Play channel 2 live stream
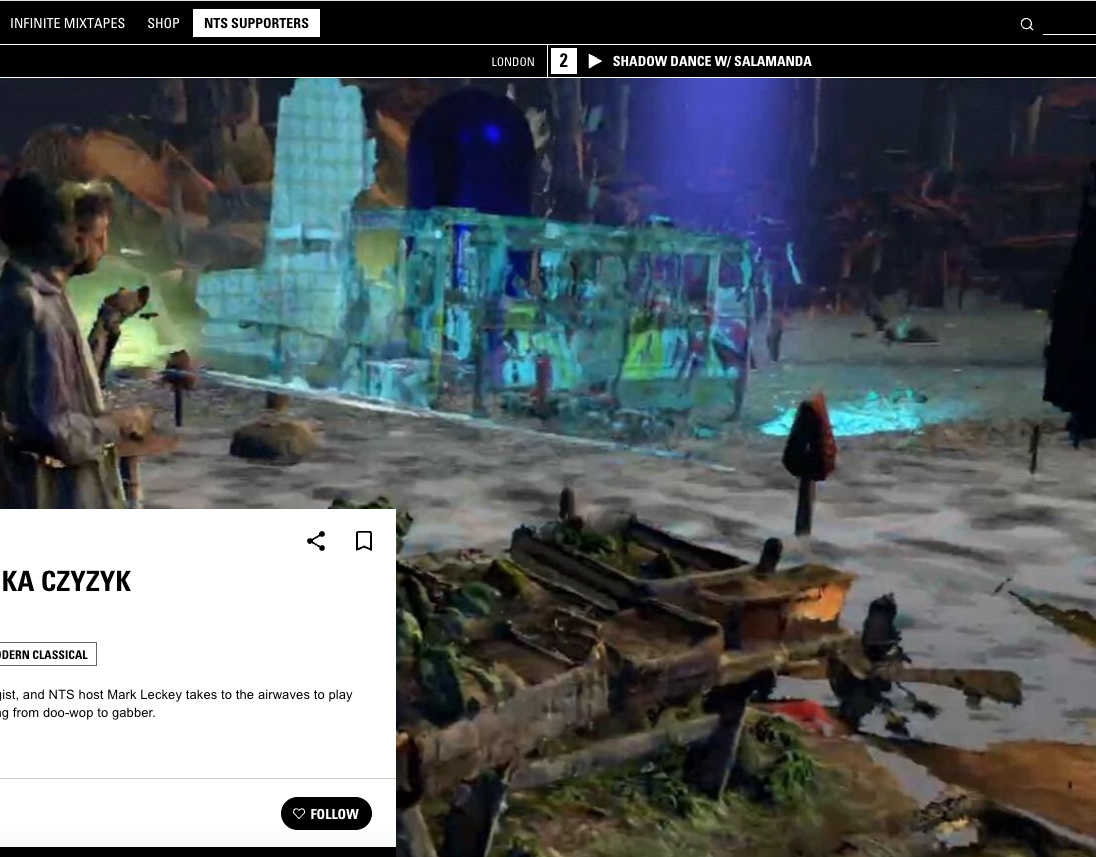 (595, 62)
